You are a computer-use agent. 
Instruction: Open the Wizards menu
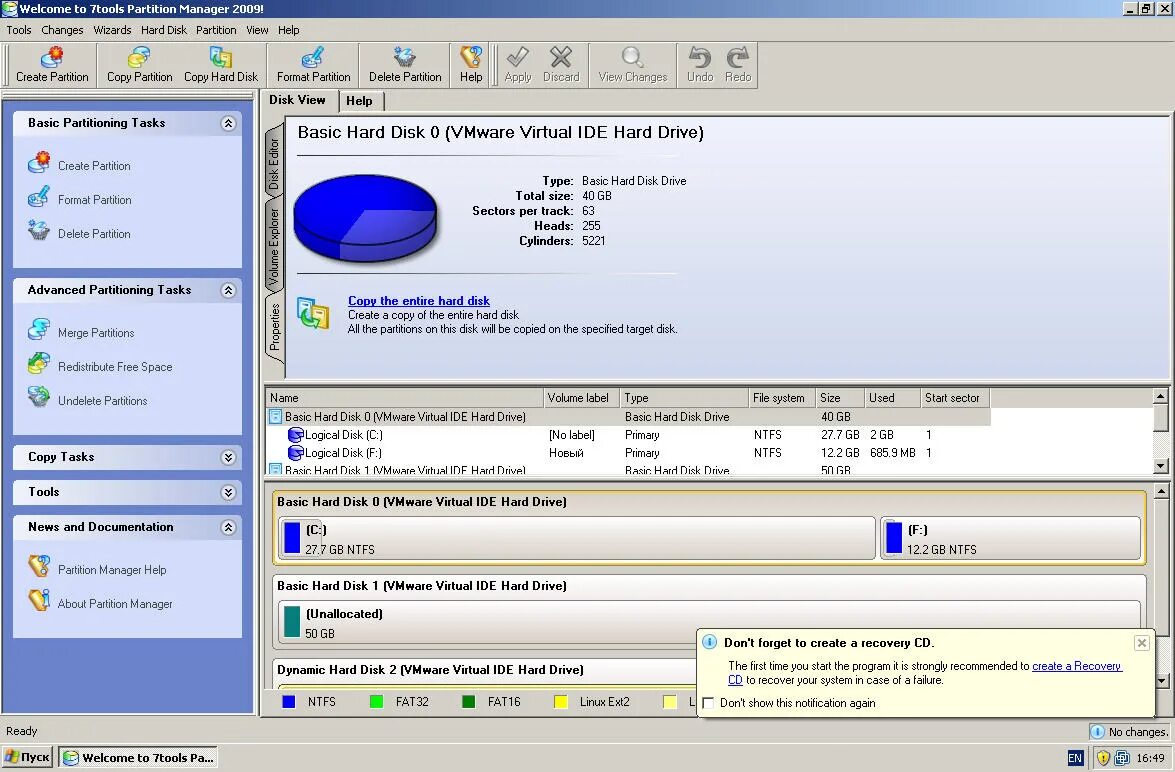click(112, 30)
